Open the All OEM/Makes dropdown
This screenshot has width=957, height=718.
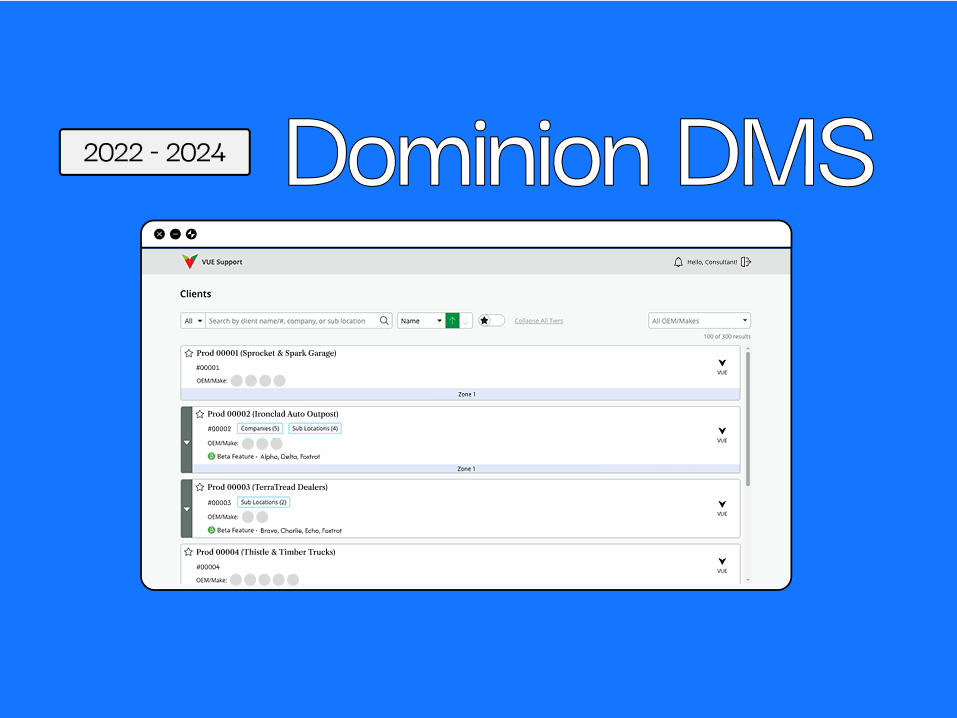(699, 321)
